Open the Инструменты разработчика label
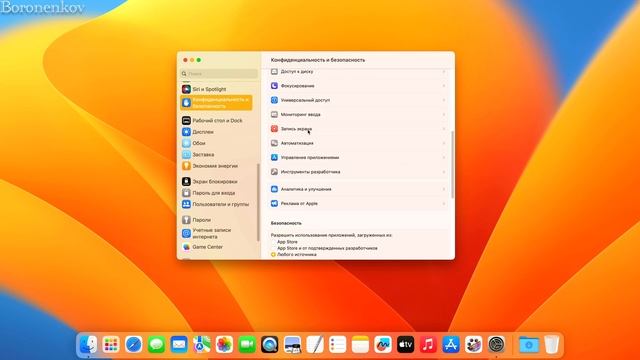 pyautogui.click(x=310, y=172)
